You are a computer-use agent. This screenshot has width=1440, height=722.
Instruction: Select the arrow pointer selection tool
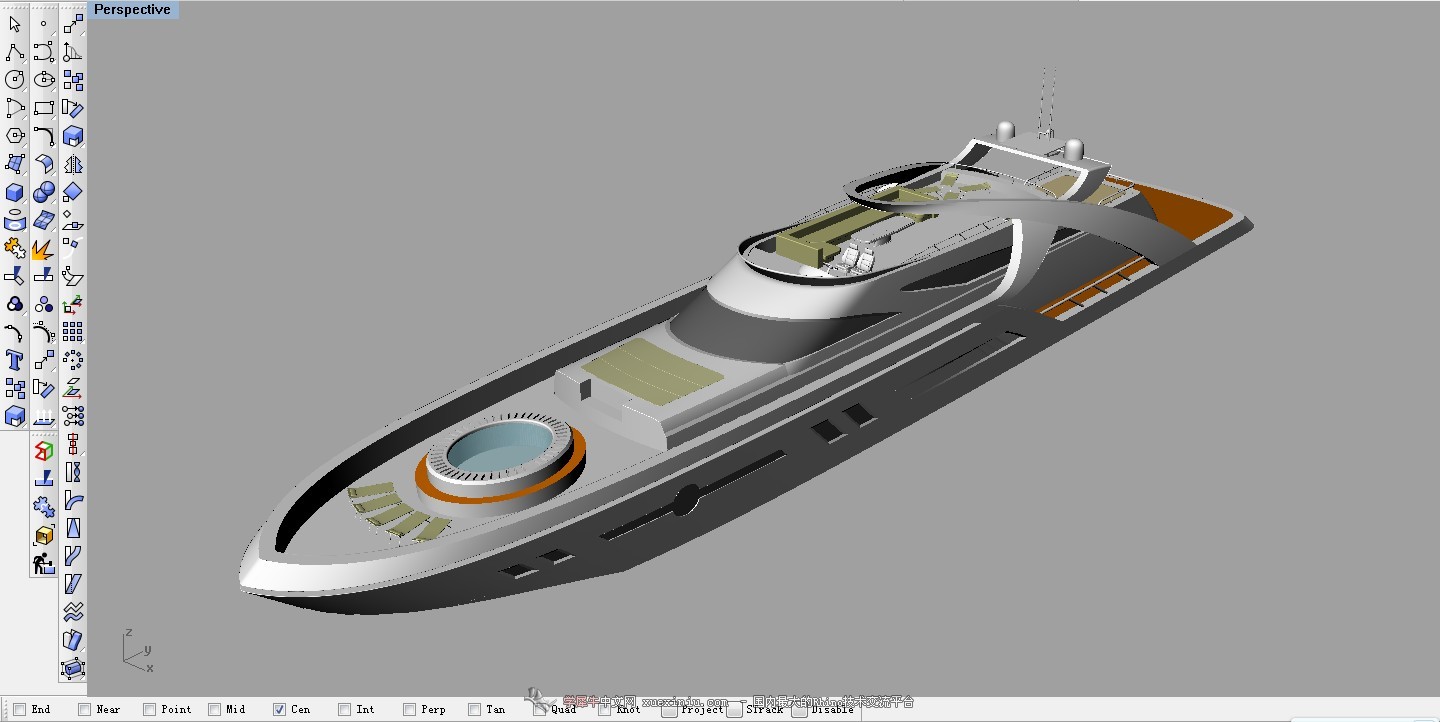(15, 23)
